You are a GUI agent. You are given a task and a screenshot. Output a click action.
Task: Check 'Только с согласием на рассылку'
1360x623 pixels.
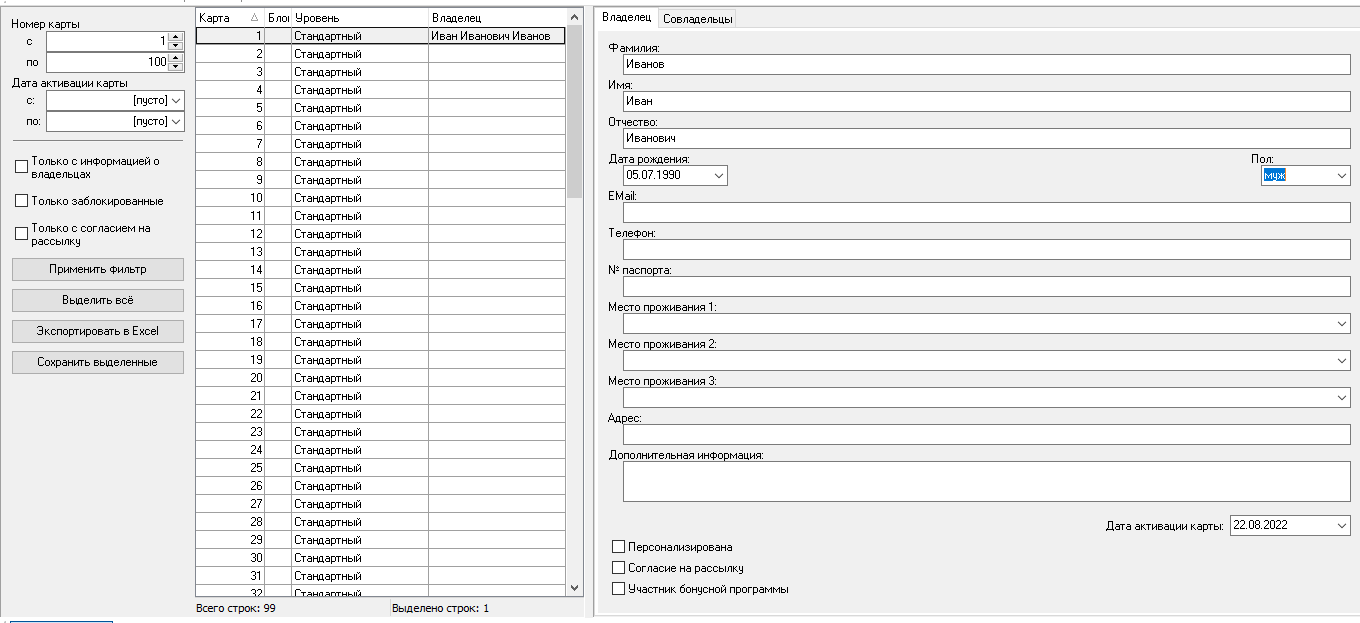[x=22, y=234]
